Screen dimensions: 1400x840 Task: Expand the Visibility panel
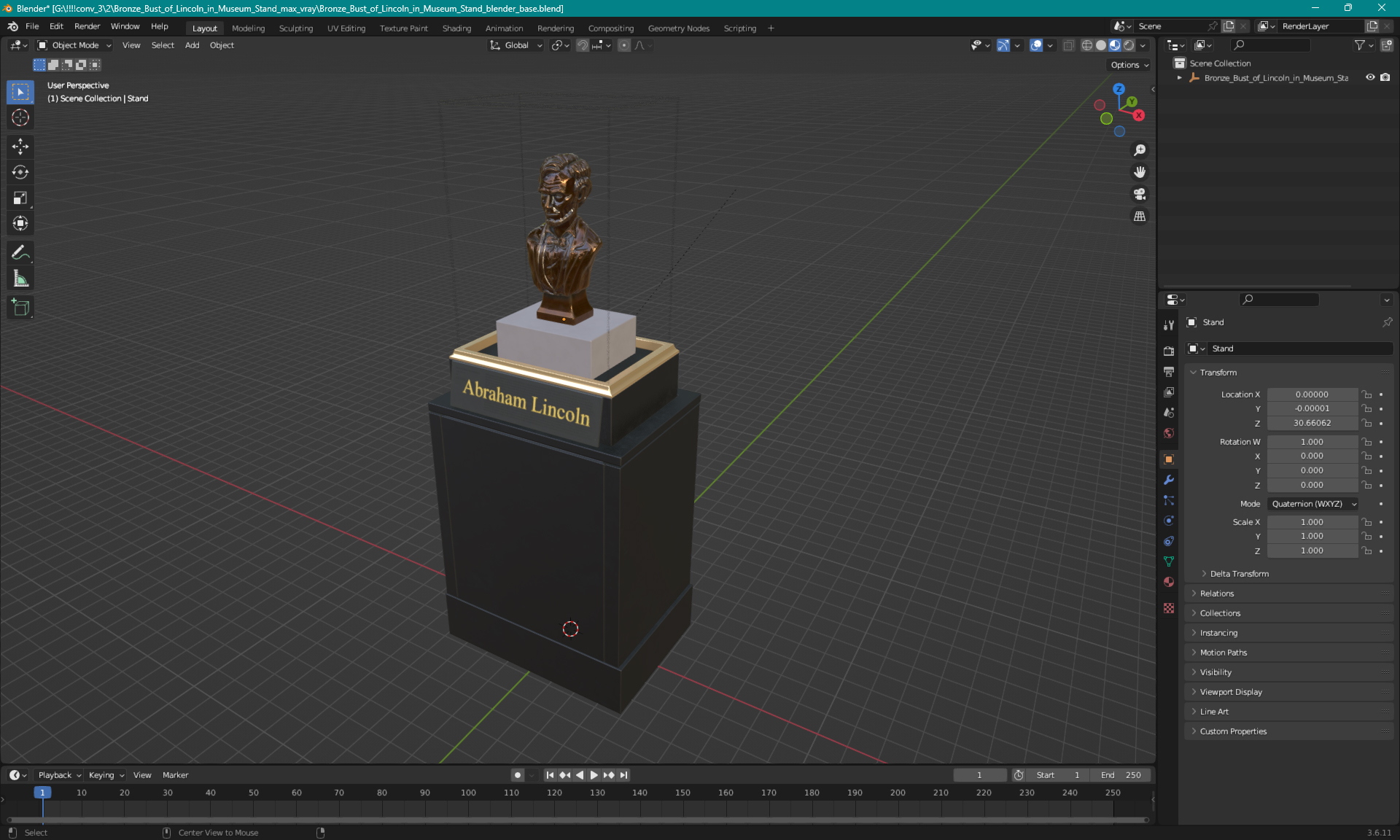click(1289, 672)
